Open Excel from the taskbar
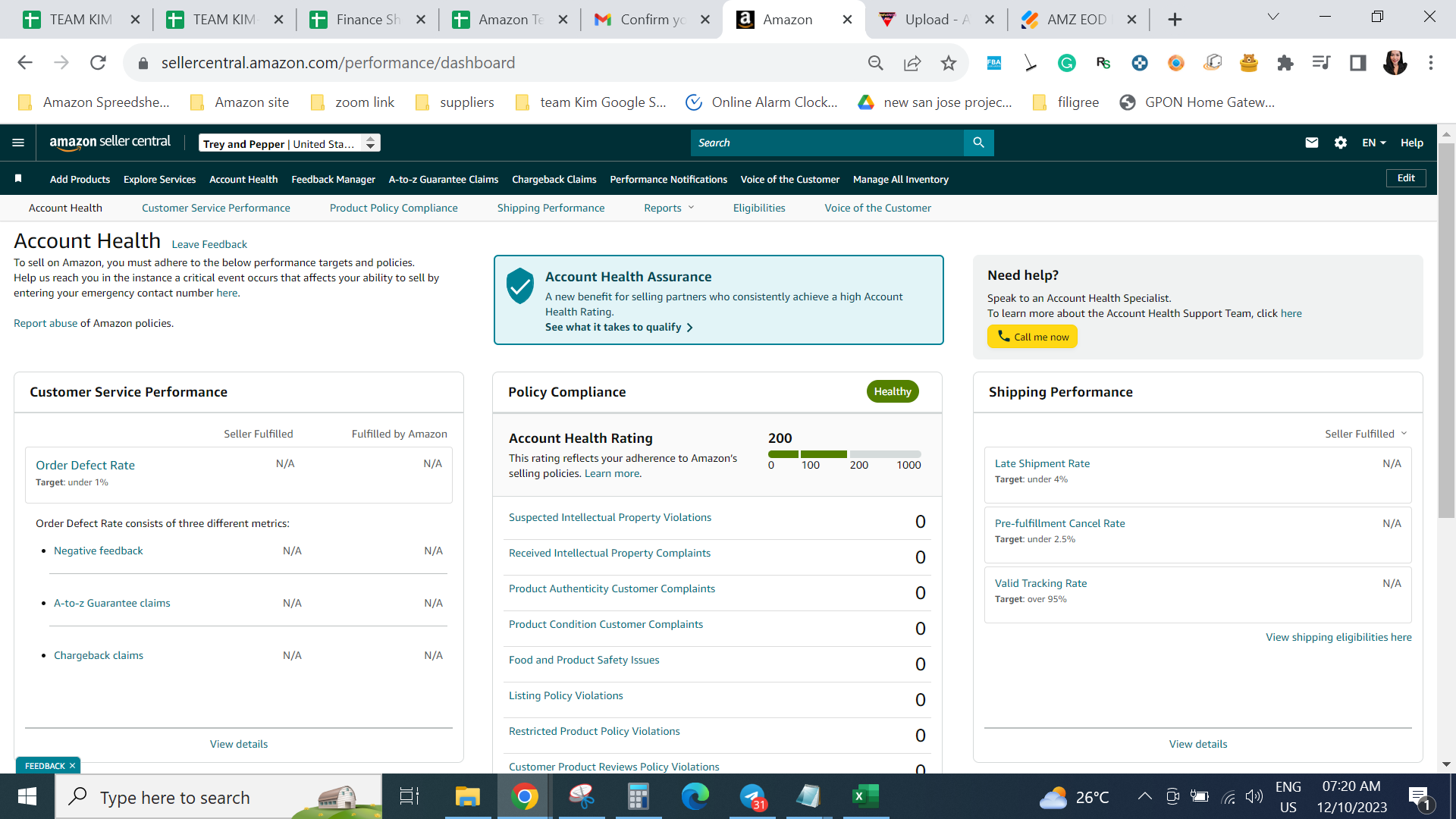Screen dimensions: 1456x819 click(865, 797)
